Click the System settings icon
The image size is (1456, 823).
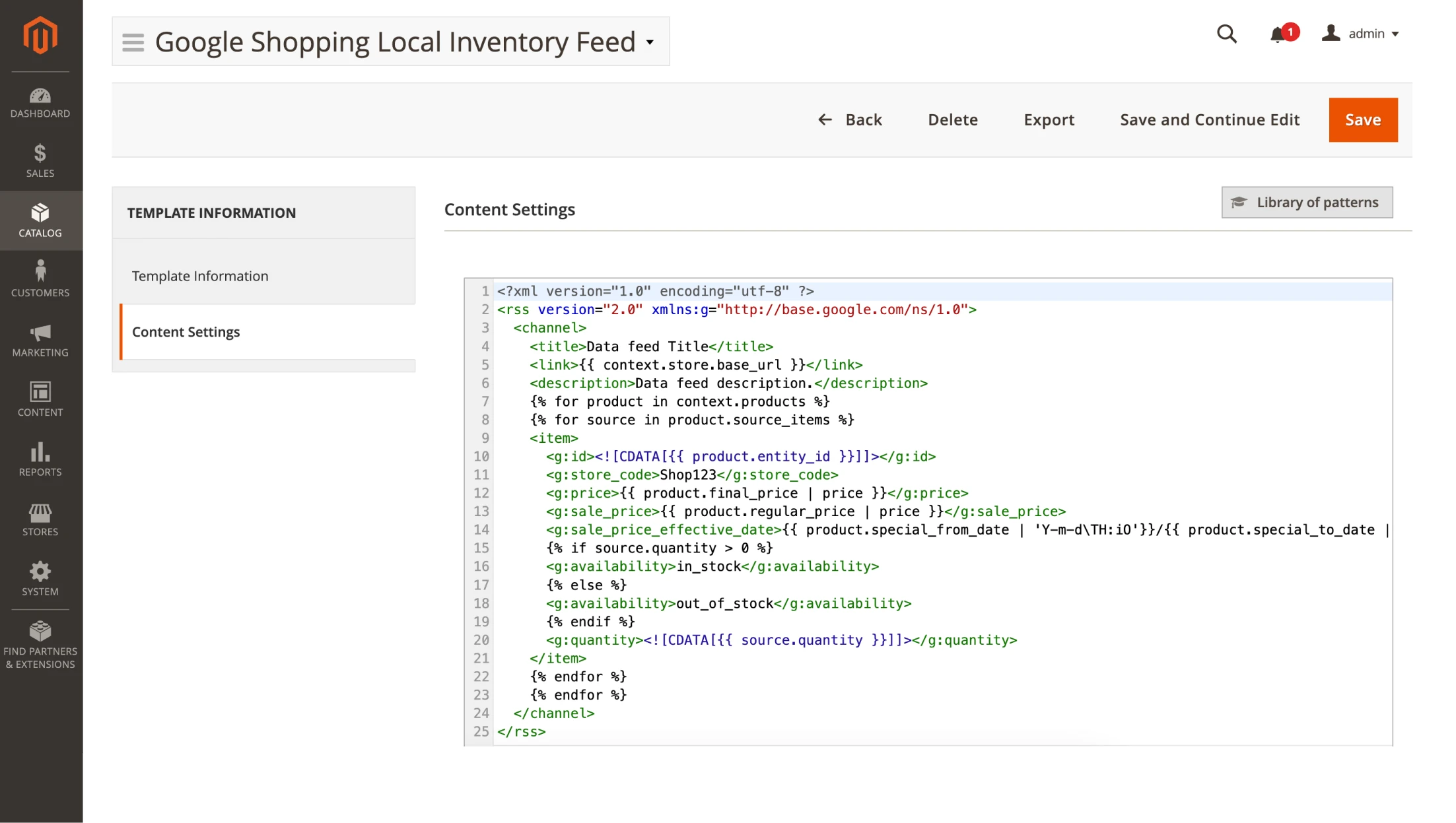click(40, 578)
